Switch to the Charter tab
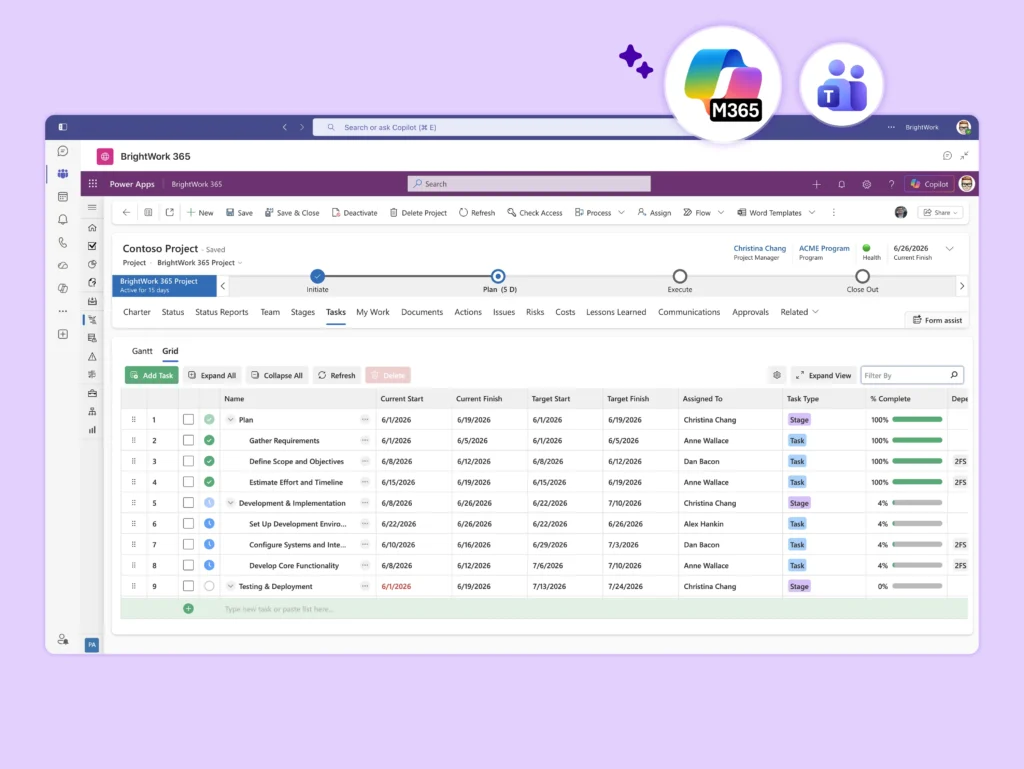The height and width of the screenshot is (769, 1024). click(136, 312)
